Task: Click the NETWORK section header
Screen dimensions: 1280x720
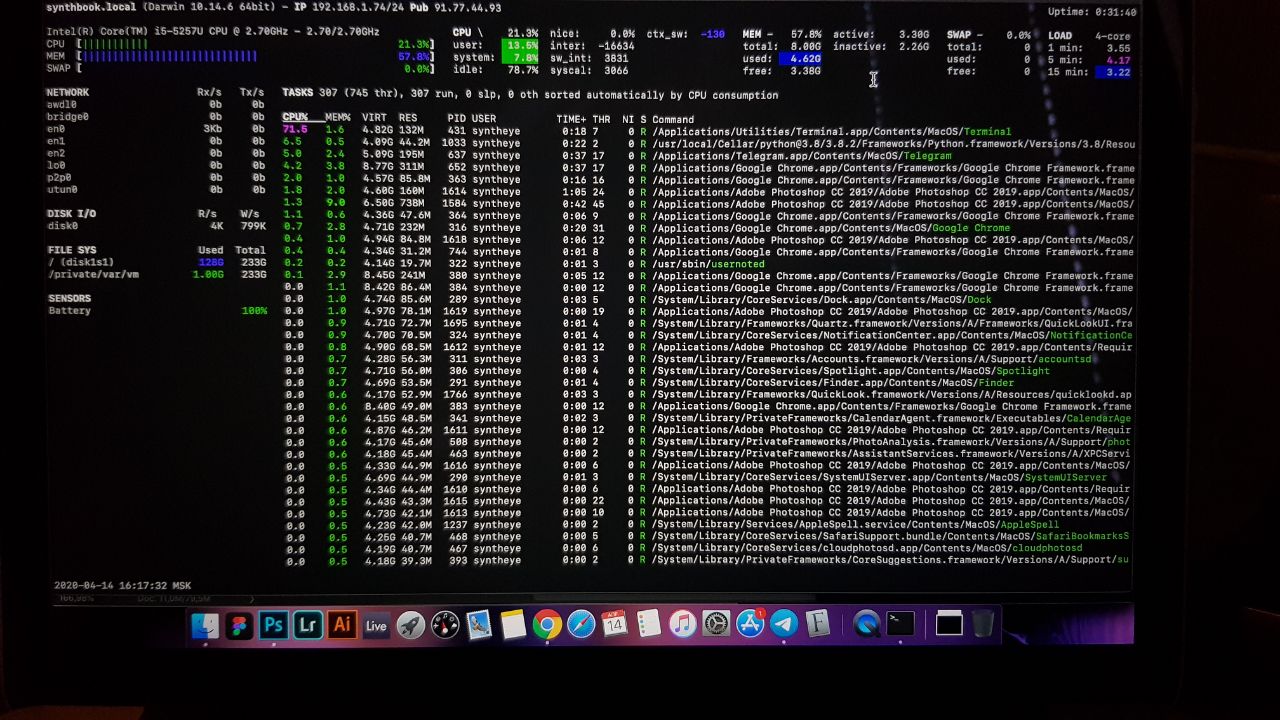Action: [x=68, y=92]
